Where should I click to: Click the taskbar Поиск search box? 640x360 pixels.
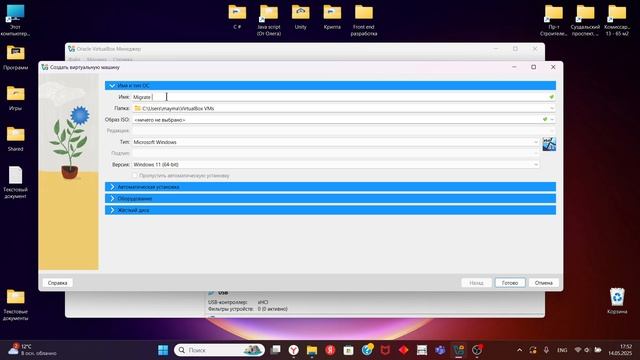click(219, 350)
